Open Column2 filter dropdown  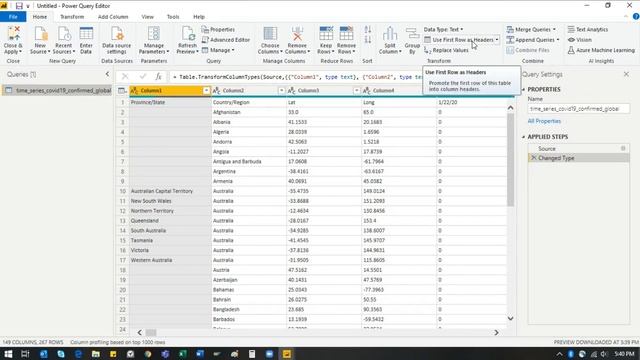click(x=281, y=90)
